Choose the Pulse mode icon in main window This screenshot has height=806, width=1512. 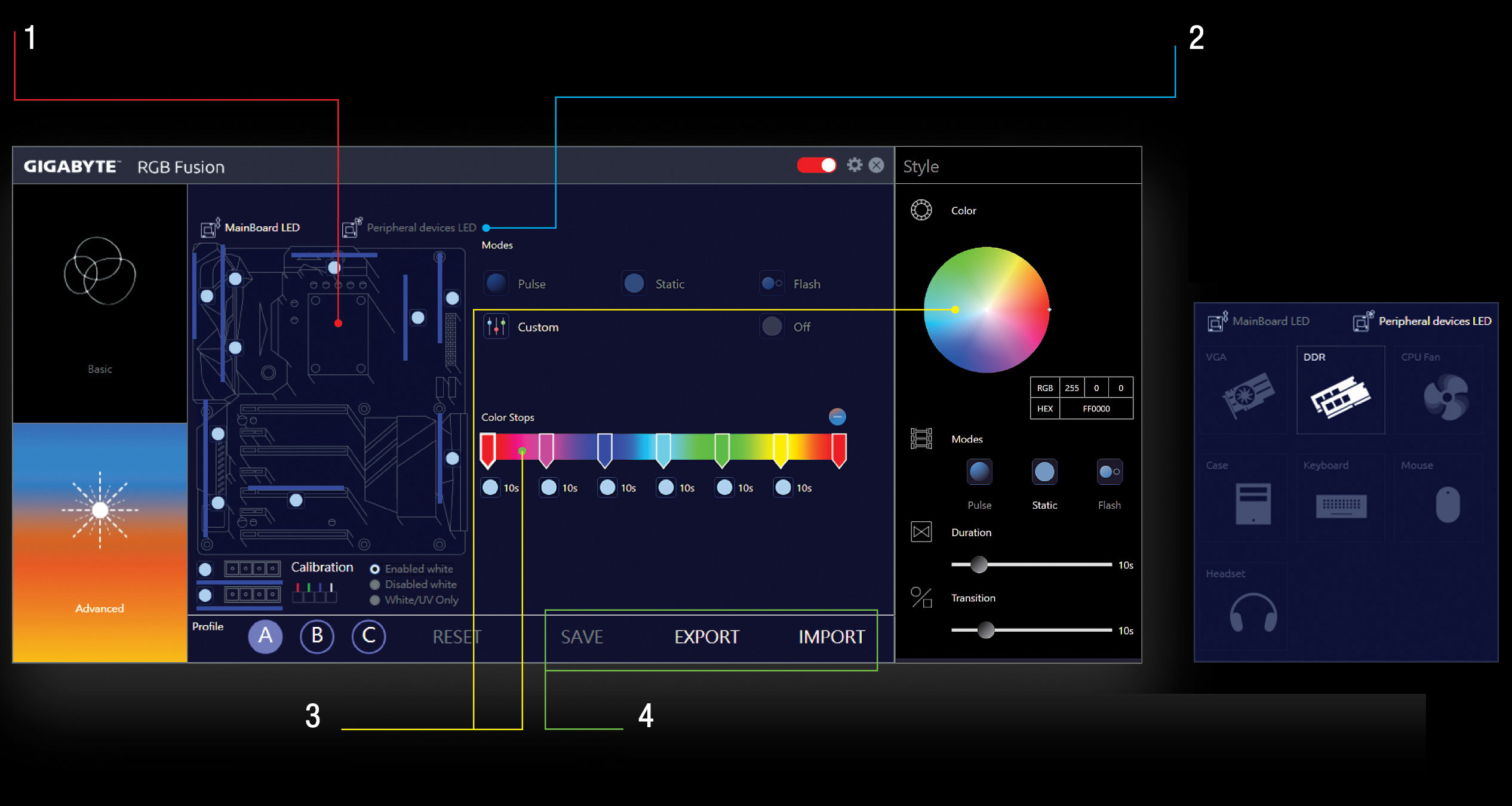(x=496, y=284)
